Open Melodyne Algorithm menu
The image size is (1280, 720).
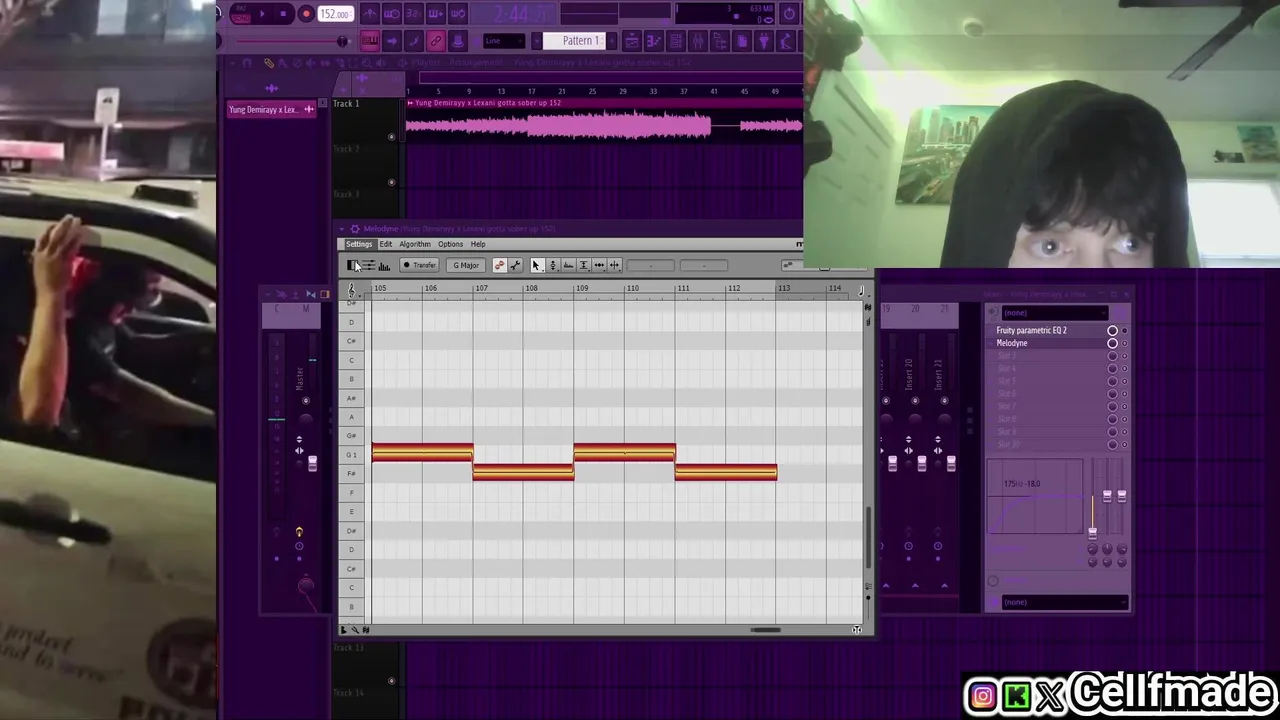click(x=415, y=244)
